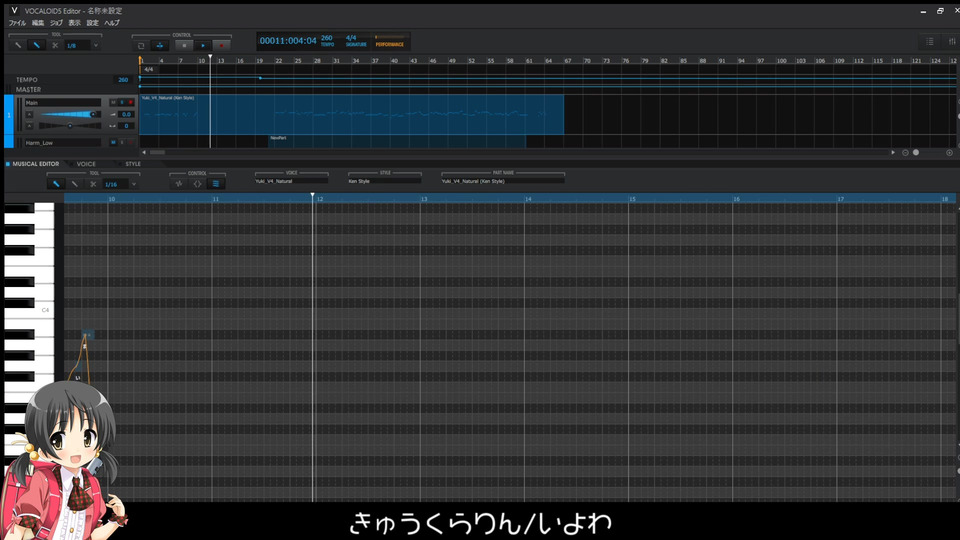Open the ヘルプ menu
Screen dimensions: 960x540
pyautogui.click(x=112, y=23)
